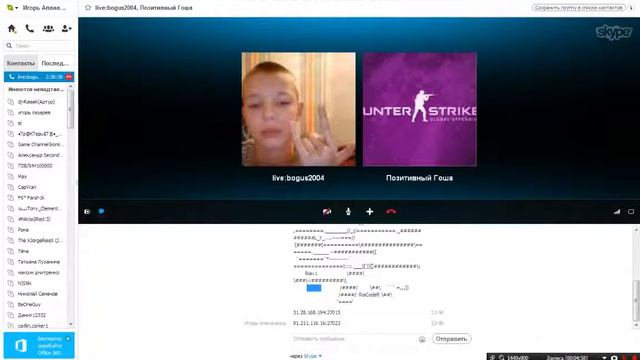Image resolution: width=640 pixels, height=360 pixels.
Task: Open the emoticon picker
Action: coord(422,339)
